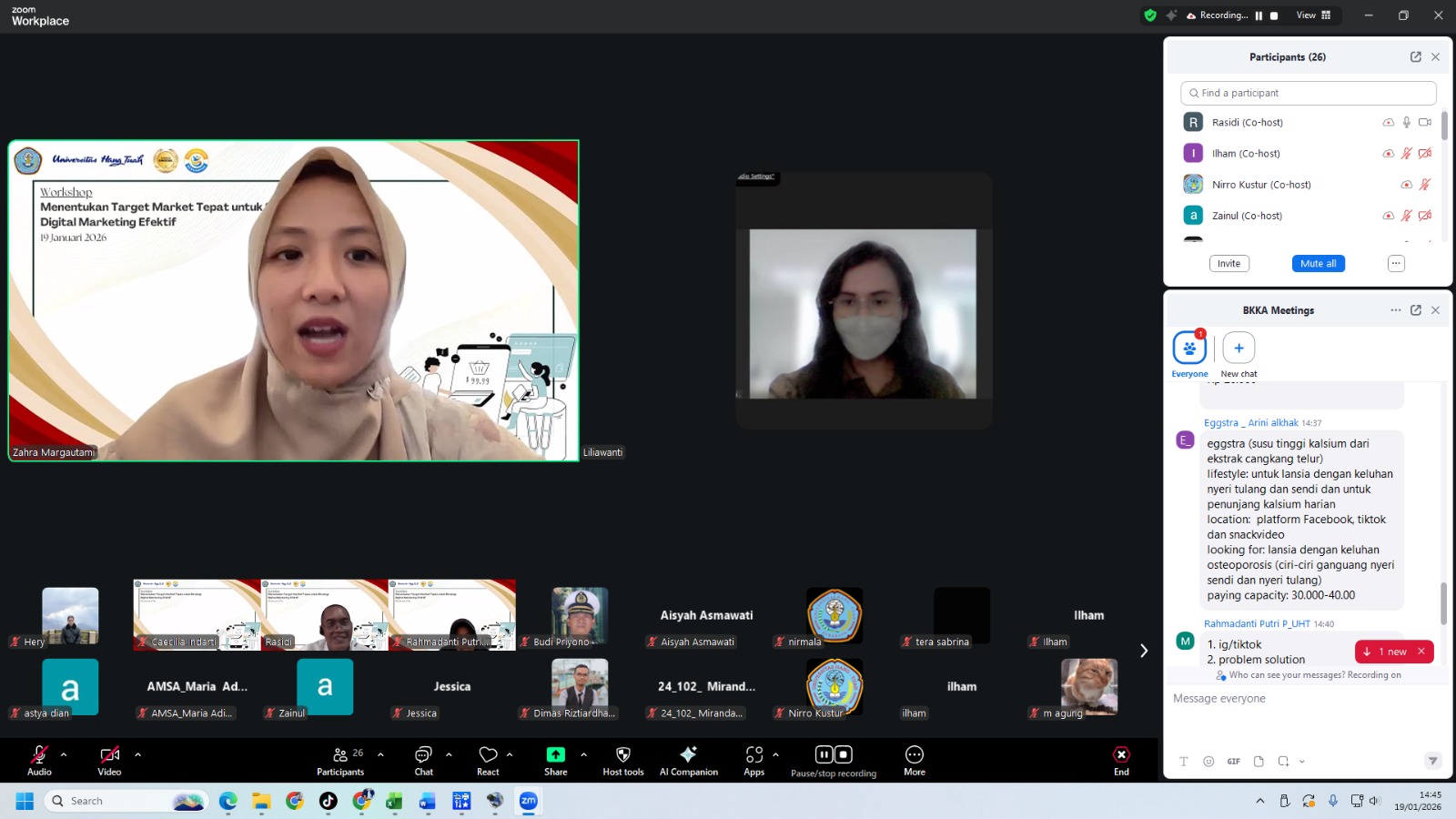Click the GIF icon in chat composer

click(x=1233, y=762)
